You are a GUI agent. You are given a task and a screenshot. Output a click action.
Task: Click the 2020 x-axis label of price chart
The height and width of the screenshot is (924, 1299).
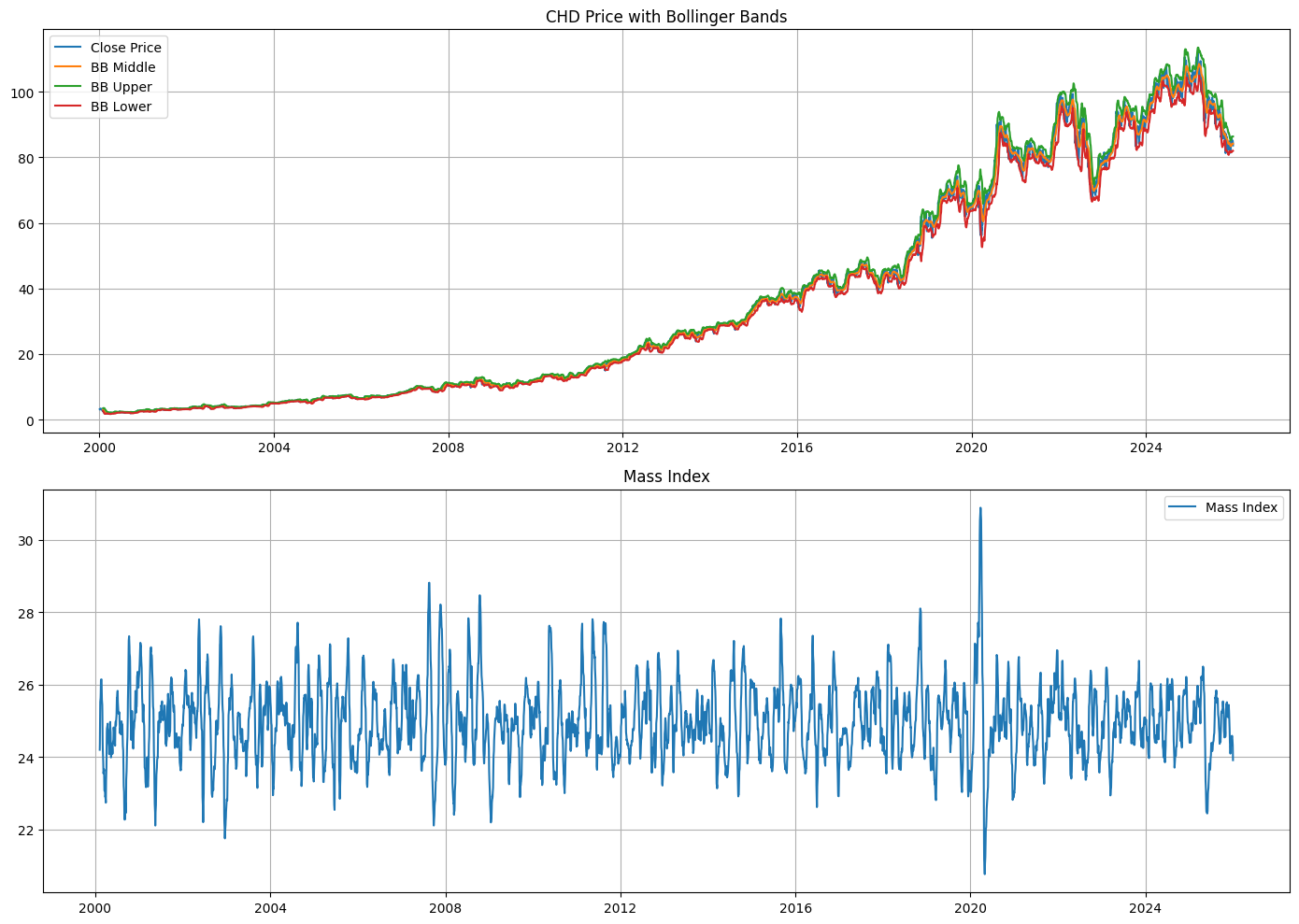point(972,448)
